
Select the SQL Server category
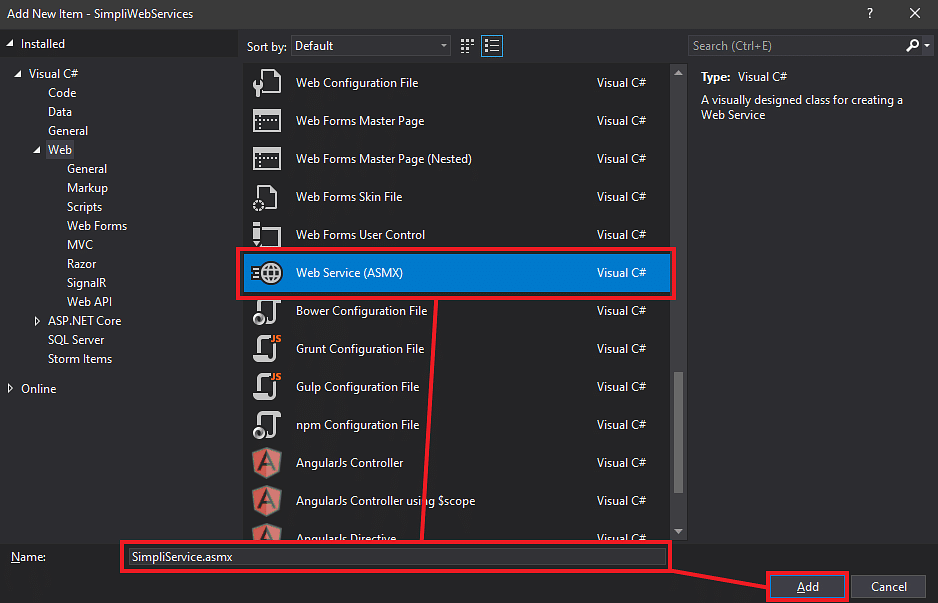(x=76, y=340)
